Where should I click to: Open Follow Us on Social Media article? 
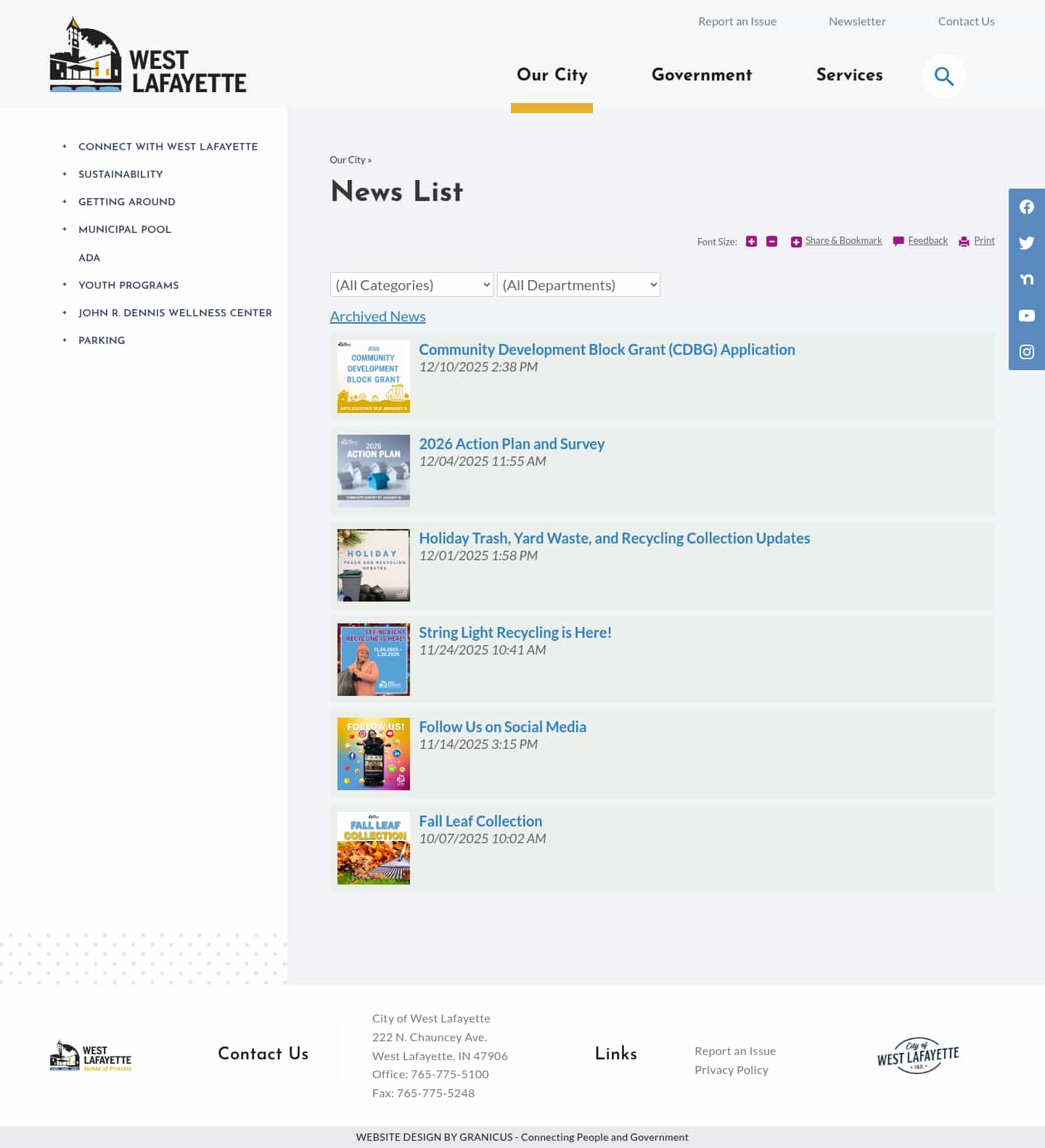(502, 726)
